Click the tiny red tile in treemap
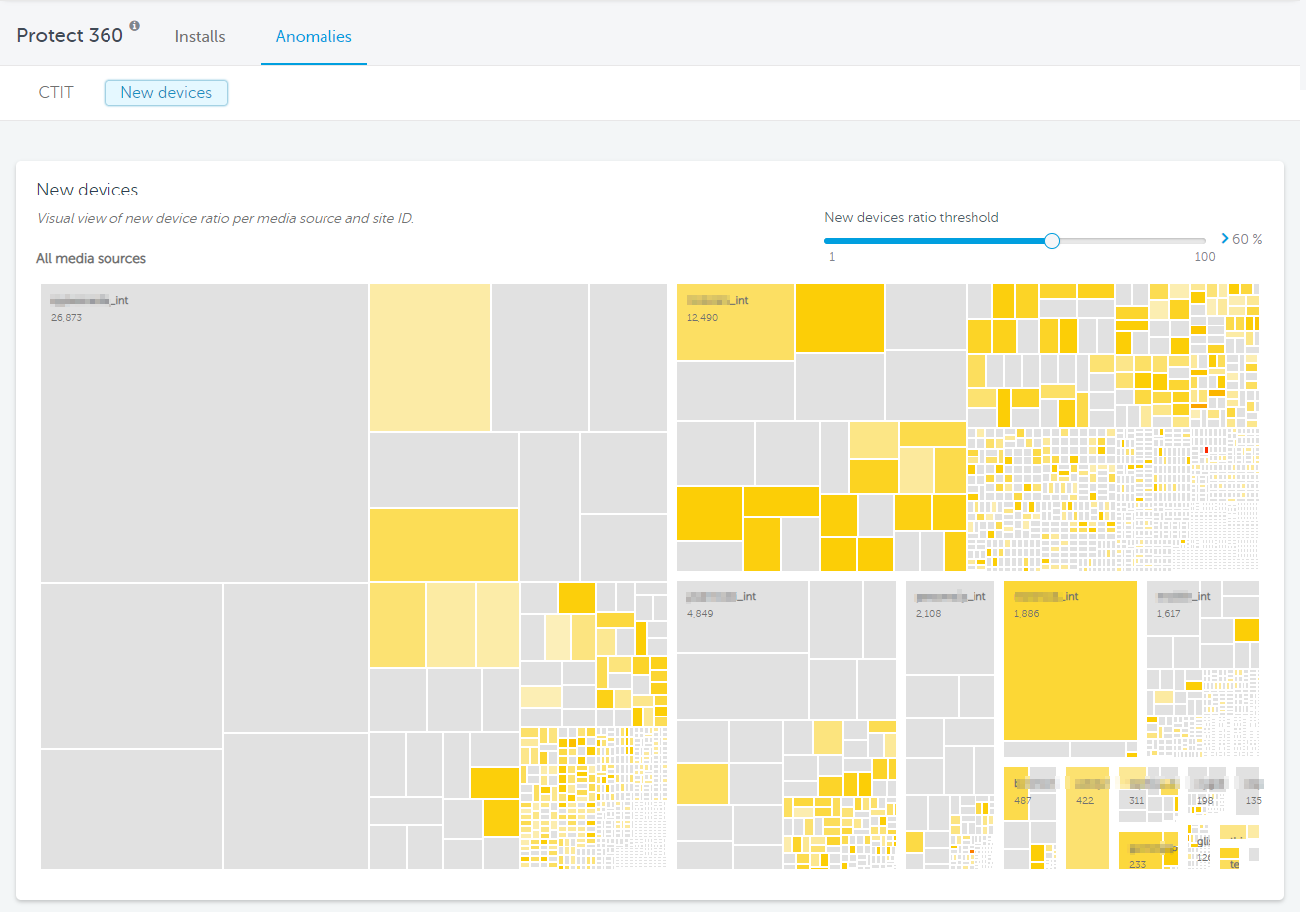The image size is (1306, 919). point(1206,451)
